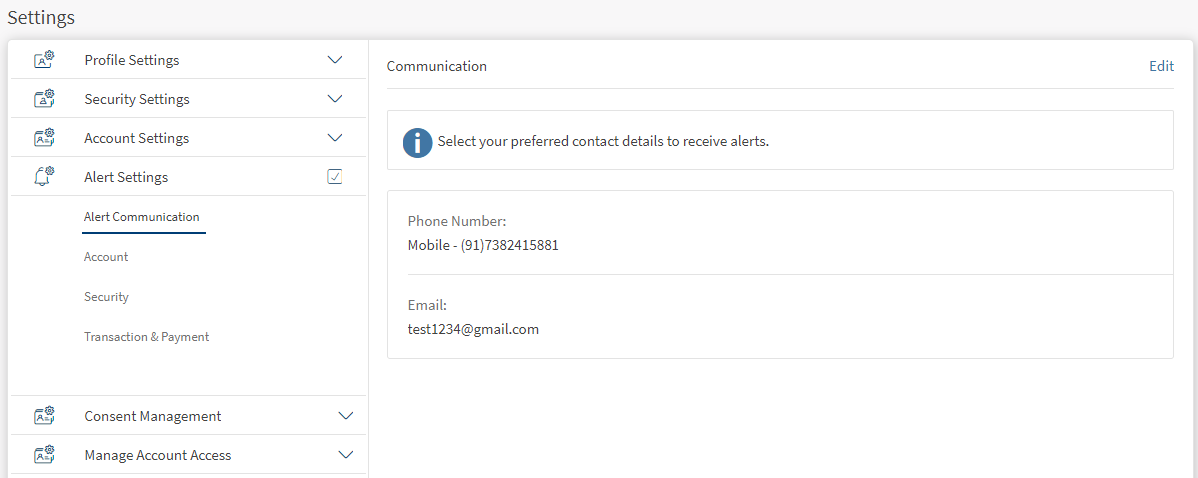Image resolution: width=1198 pixels, height=478 pixels.
Task: Click the Account Settings icon
Action: 44,138
